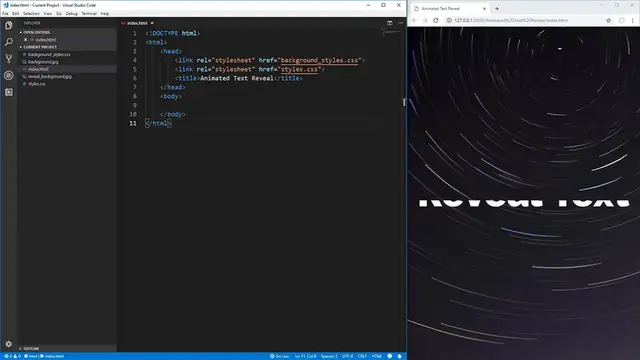
Task: Open a new browser tab
Action: click(x=497, y=9)
